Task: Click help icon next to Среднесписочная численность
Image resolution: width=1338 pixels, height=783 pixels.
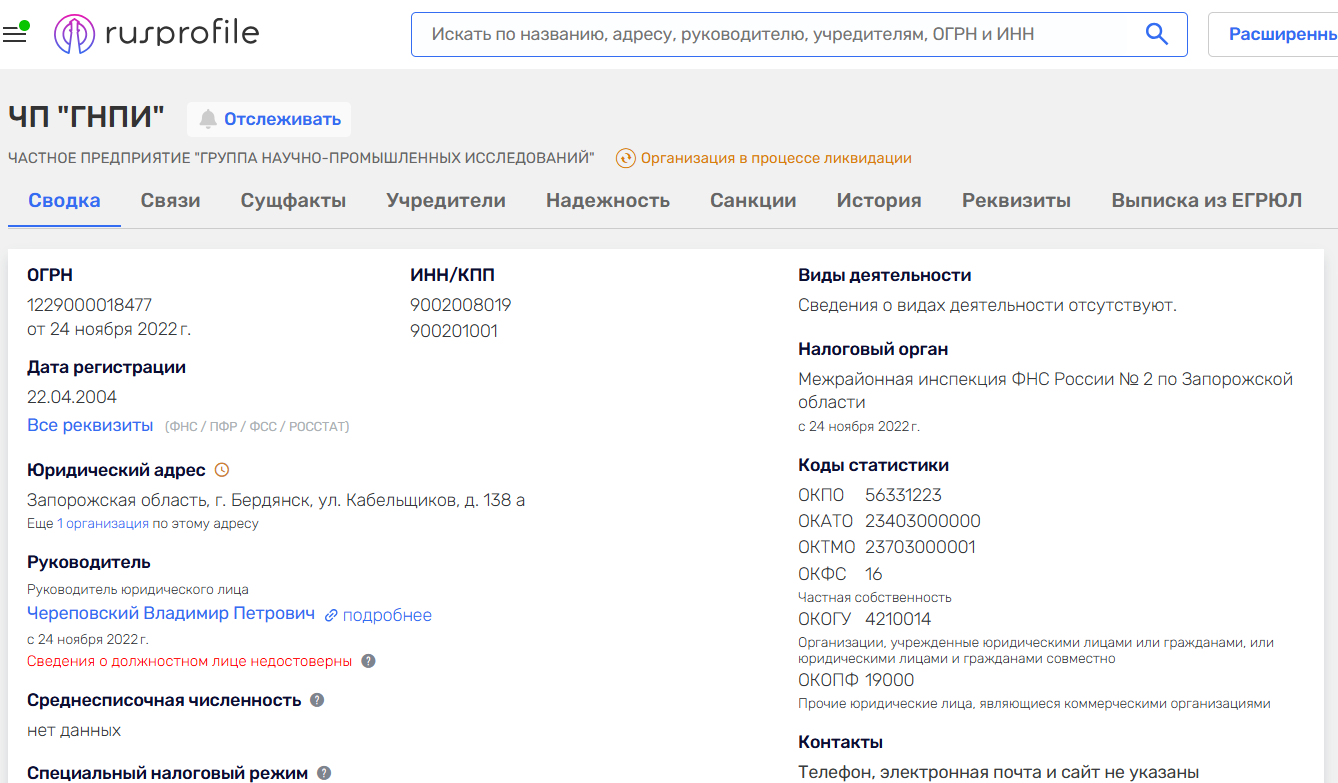Action: [x=317, y=700]
